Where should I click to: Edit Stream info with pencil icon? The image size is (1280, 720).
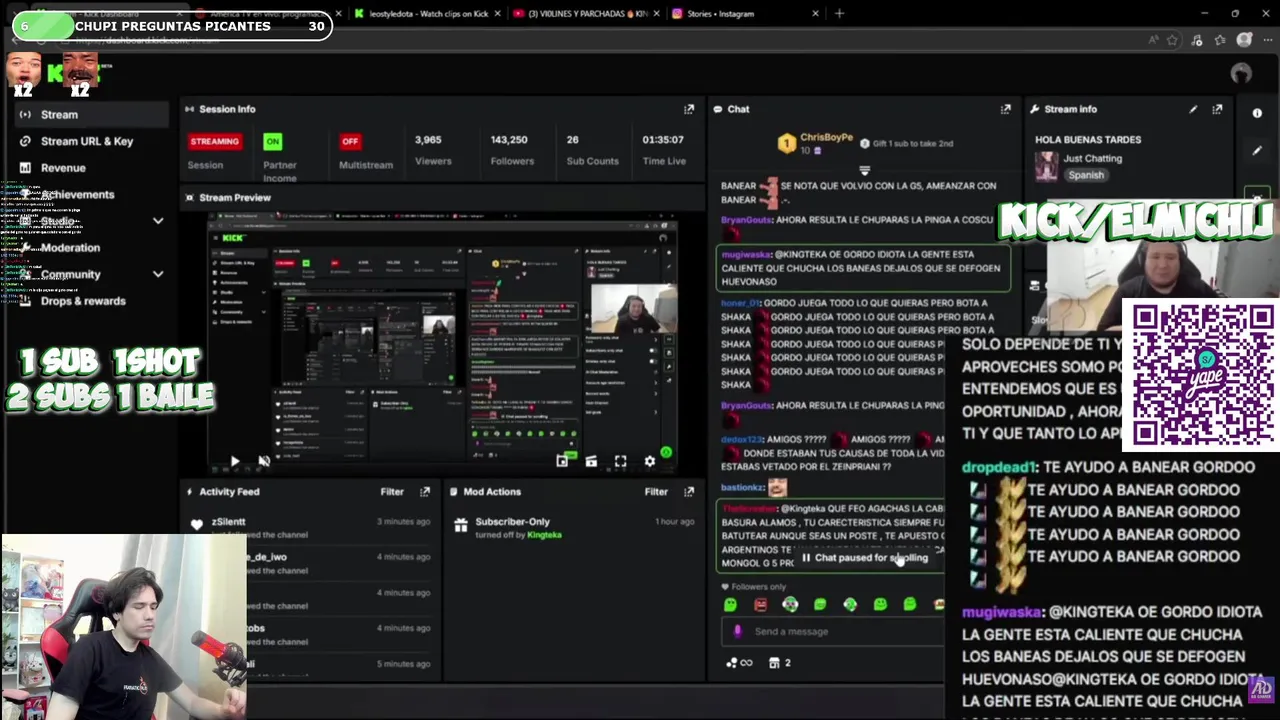click(1193, 109)
